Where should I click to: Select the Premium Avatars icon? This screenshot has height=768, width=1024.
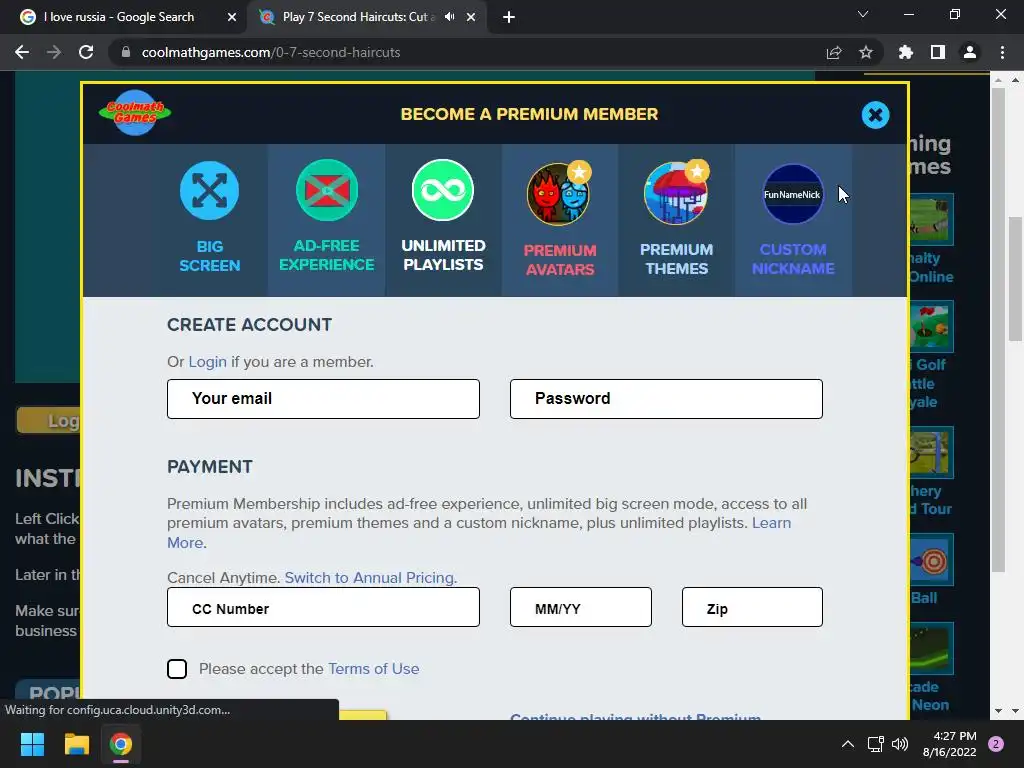(x=559, y=193)
